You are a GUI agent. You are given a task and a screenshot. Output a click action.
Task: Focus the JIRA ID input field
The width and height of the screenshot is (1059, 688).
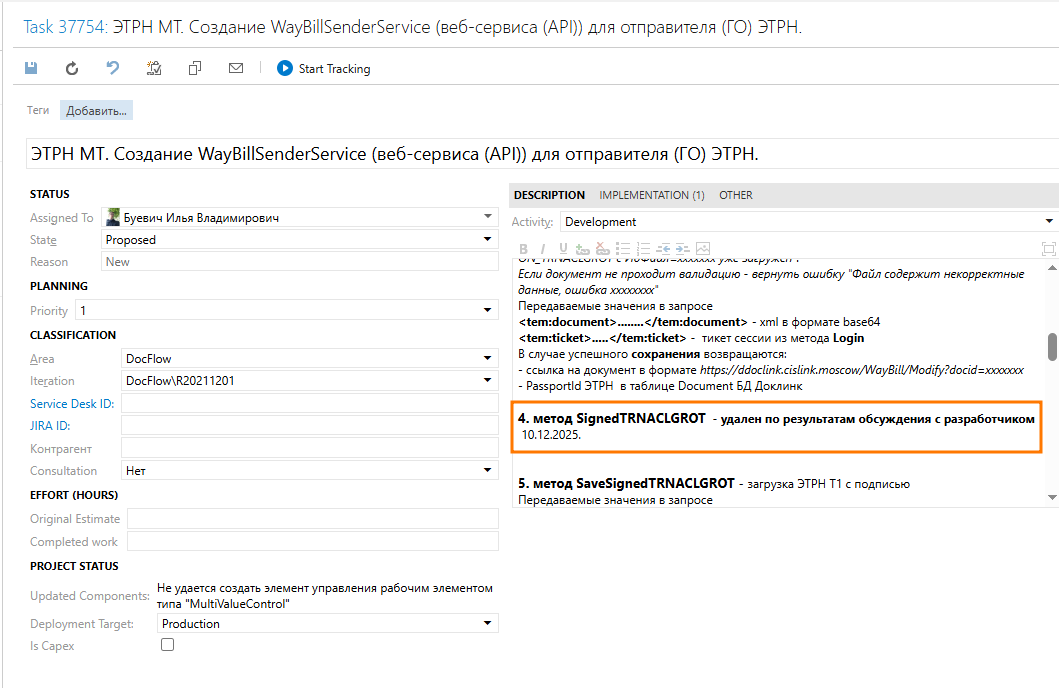(310, 425)
